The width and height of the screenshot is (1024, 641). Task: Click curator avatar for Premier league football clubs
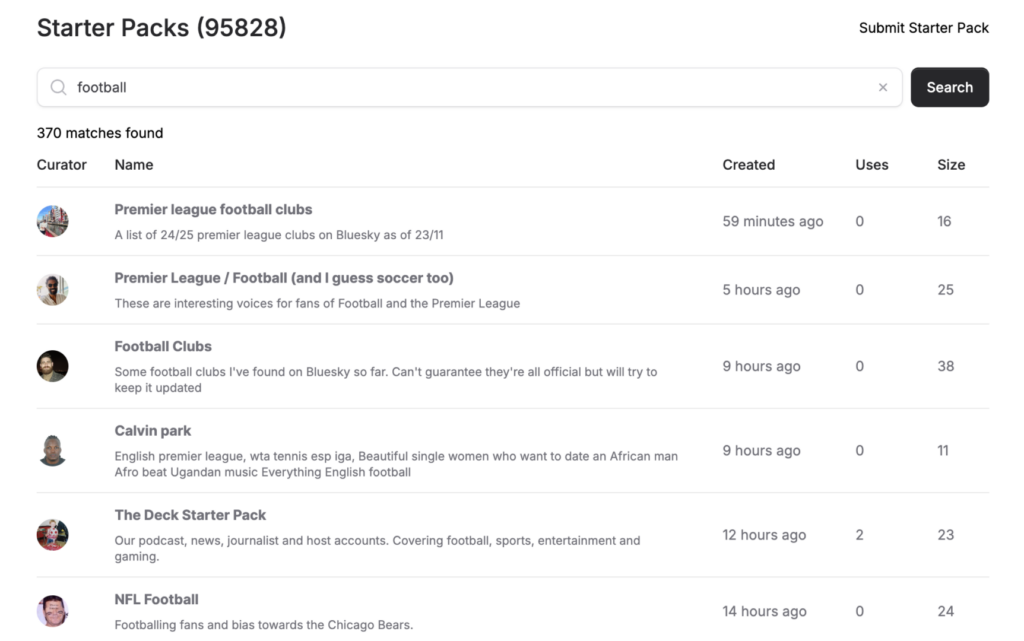pyautogui.click(x=53, y=221)
